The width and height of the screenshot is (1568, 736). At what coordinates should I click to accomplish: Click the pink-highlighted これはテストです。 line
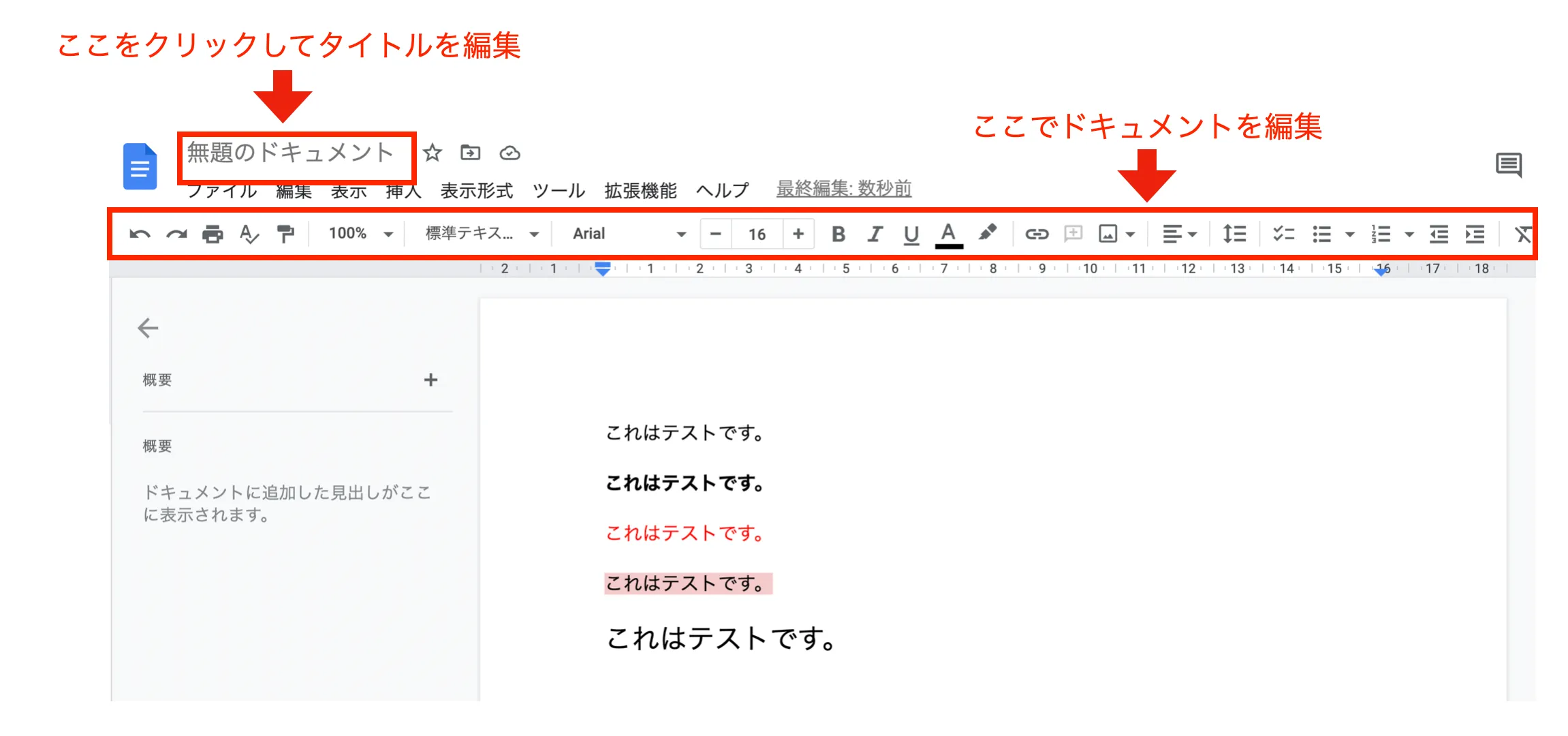(688, 583)
